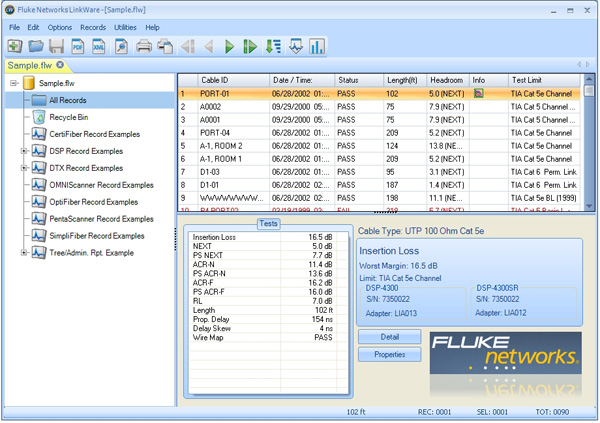The image size is (600, 423).
Task: Click the Properties button
Action: (x=389, y=355)
